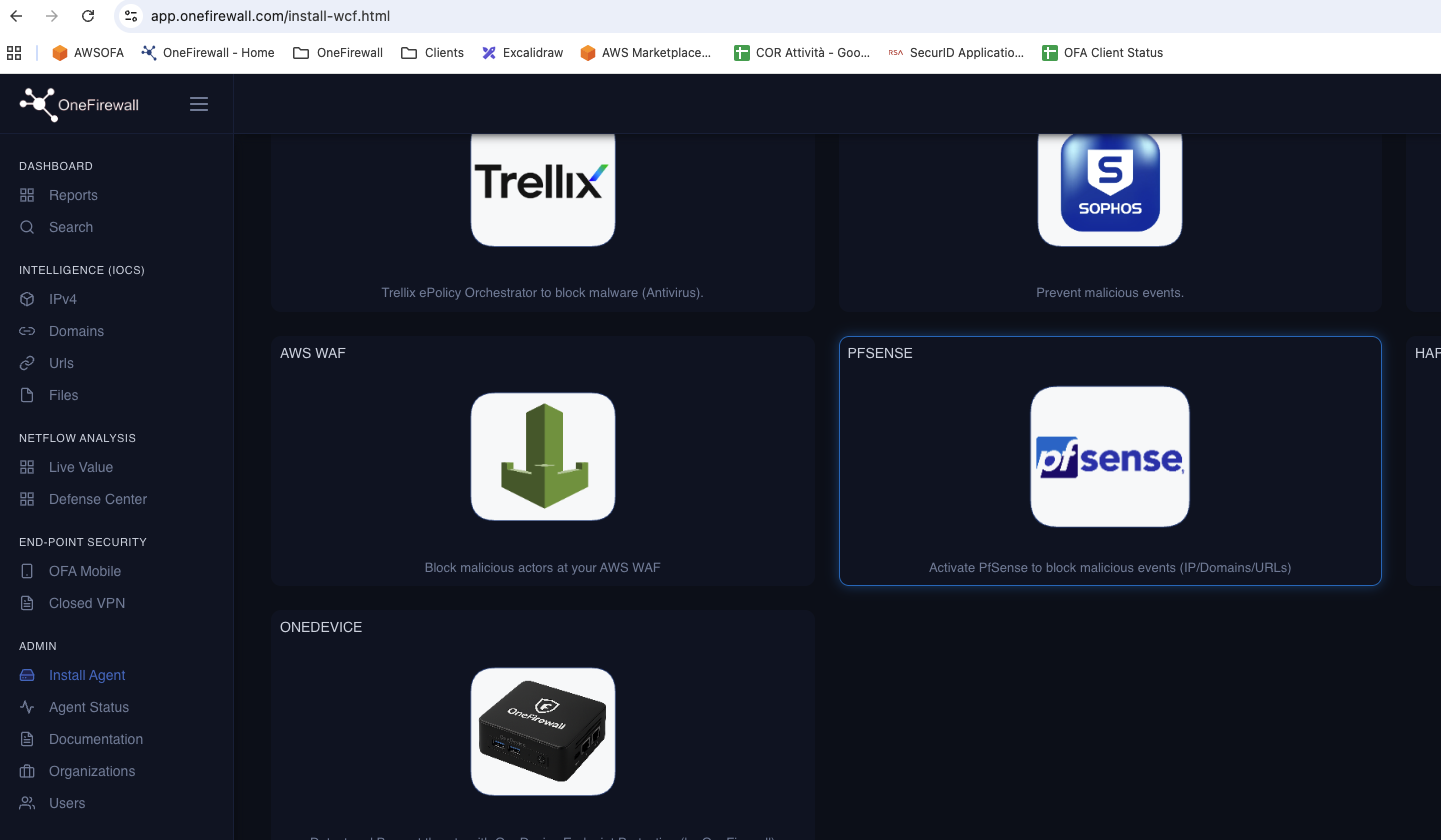Select the Trellix logo card
The image size is (1441, 840).
[x=543, y=189]
